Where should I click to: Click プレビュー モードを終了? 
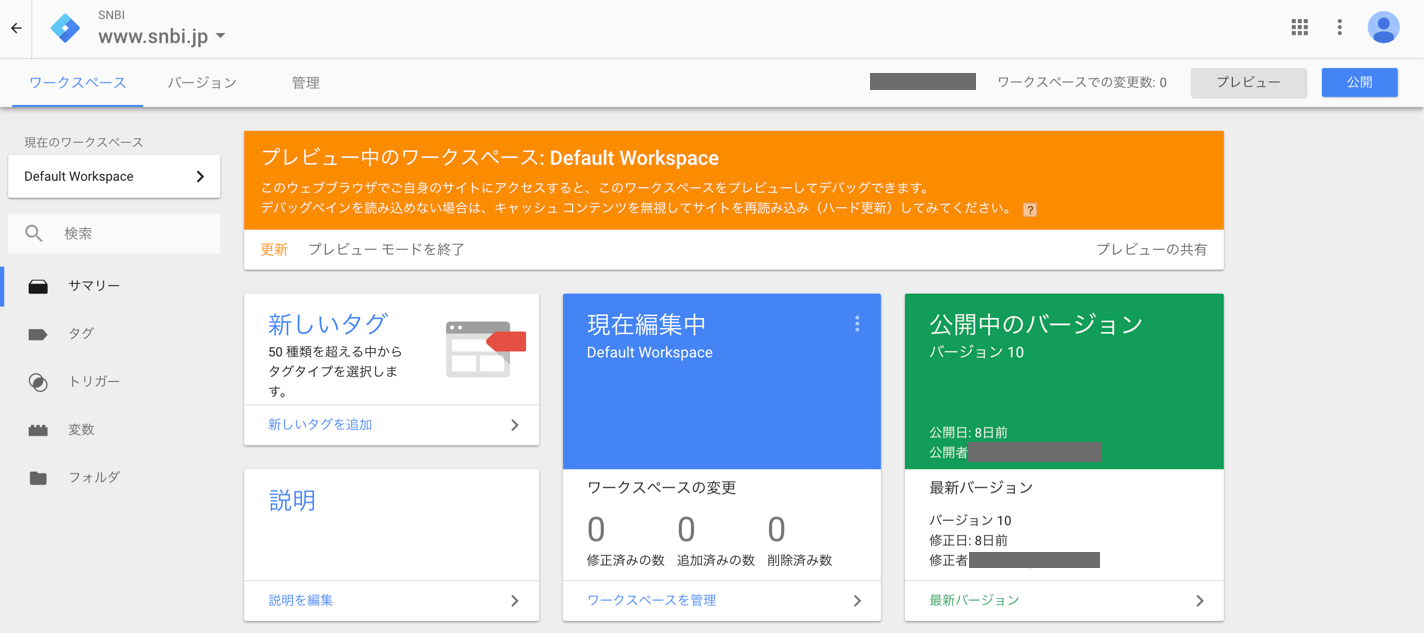[x=386, y=250]
